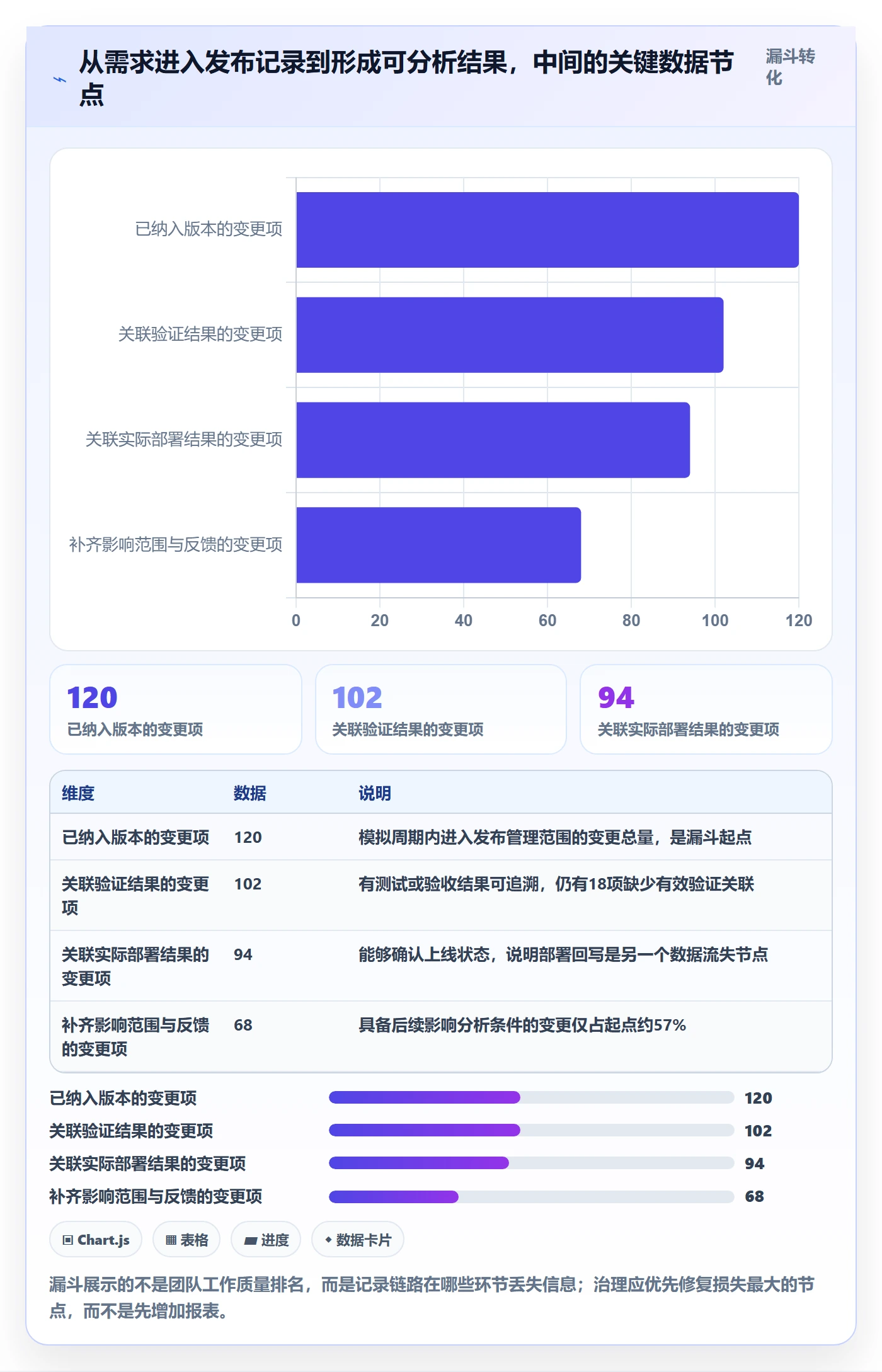Click the progress bar with value 120
Screen dimensions: 882x1372
532,1097
